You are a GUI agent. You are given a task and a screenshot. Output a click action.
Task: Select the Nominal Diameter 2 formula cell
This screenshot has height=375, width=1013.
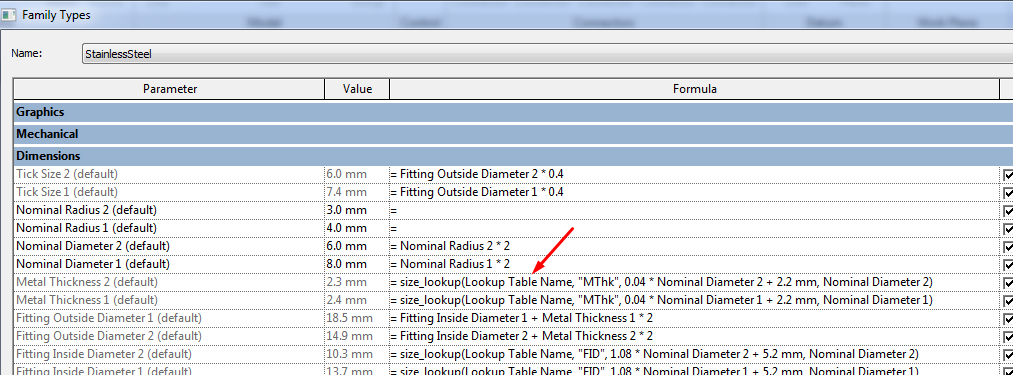pyautogui.click(x=694, y=246)
